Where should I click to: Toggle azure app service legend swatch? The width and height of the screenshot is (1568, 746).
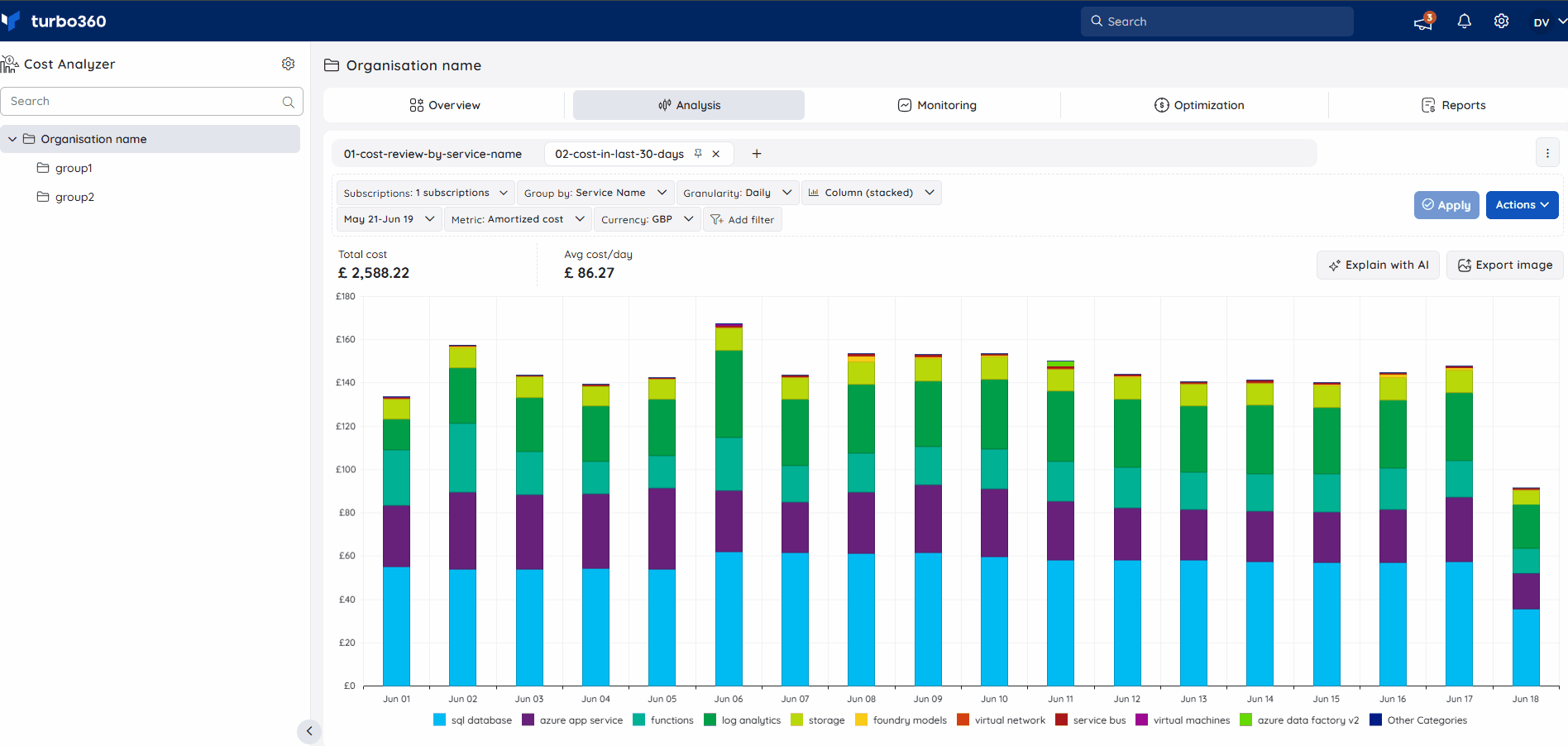tap(528, 720)
